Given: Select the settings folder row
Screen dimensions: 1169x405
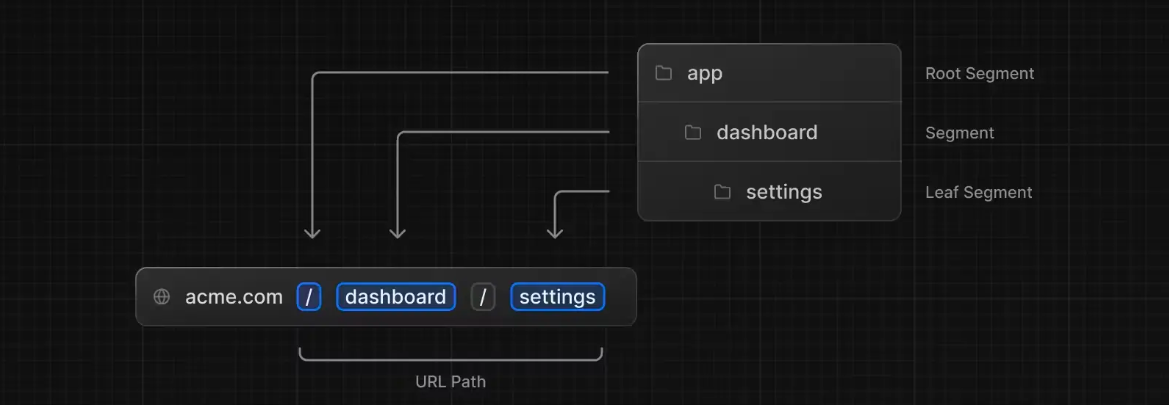Looking at the screenshot, I should (769, 192).
